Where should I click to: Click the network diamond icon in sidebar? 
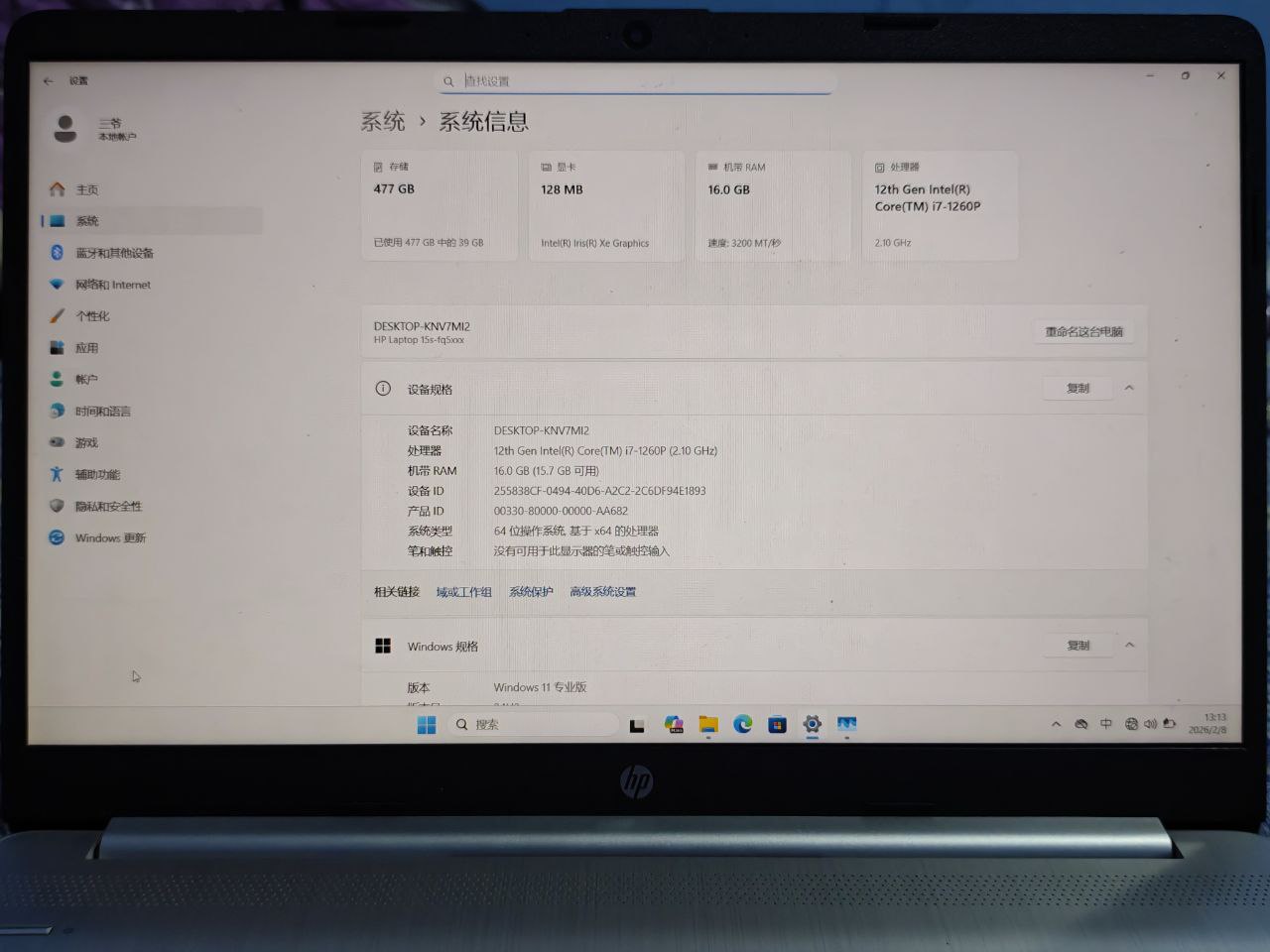point(57,285)
